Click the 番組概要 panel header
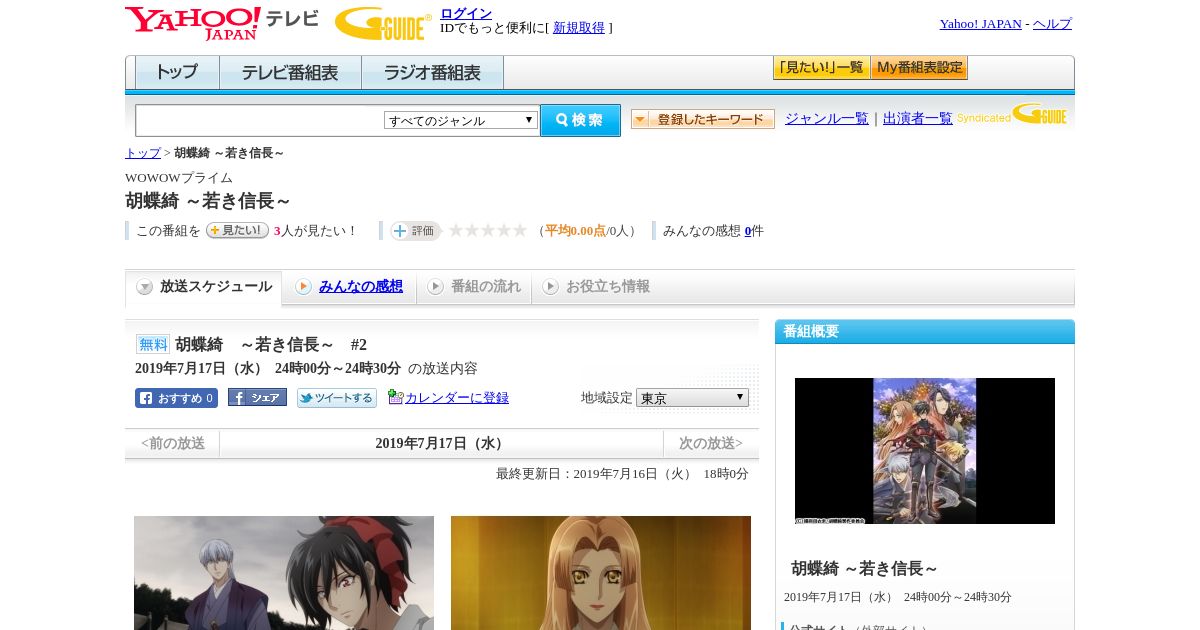Image resolution: width=1200 pixels, height=630 pixels. tap(925, 332)
